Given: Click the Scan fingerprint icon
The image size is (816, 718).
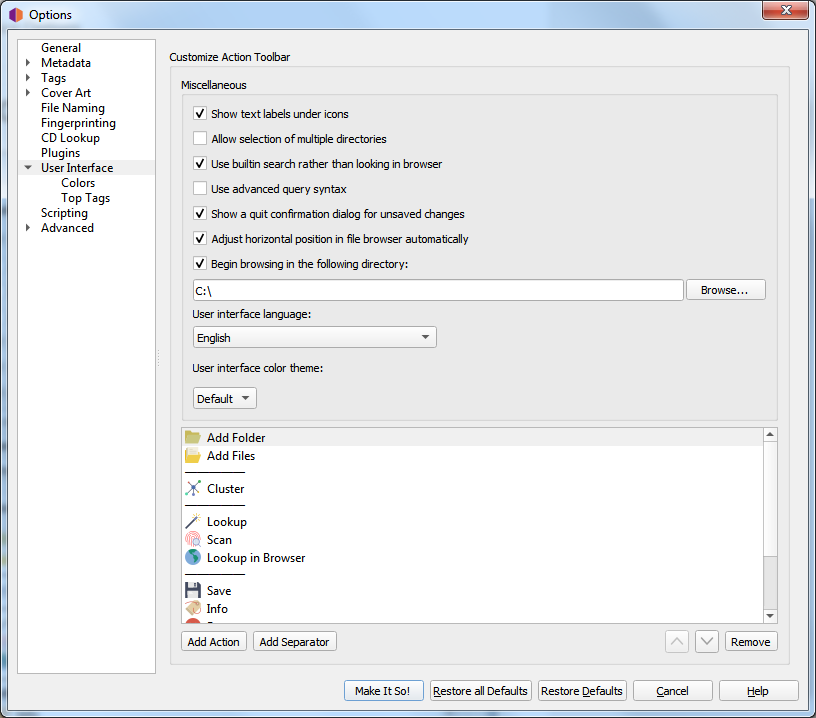Looking at the screenshot, I should [193, 540].
